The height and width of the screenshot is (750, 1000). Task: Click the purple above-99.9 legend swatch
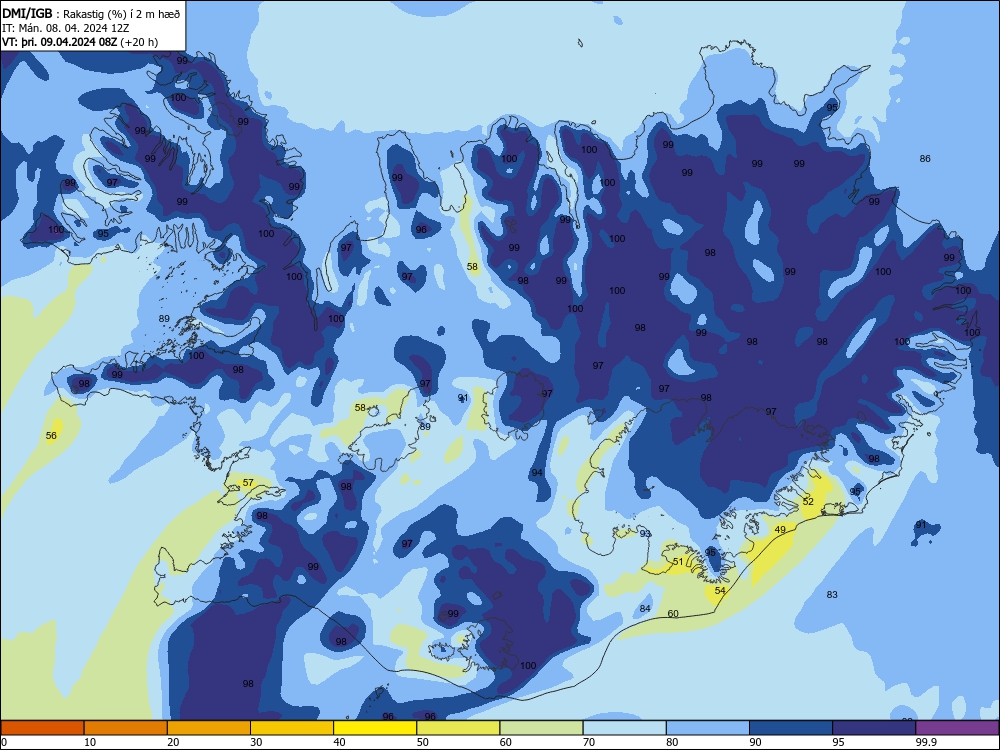coord(957,728)
